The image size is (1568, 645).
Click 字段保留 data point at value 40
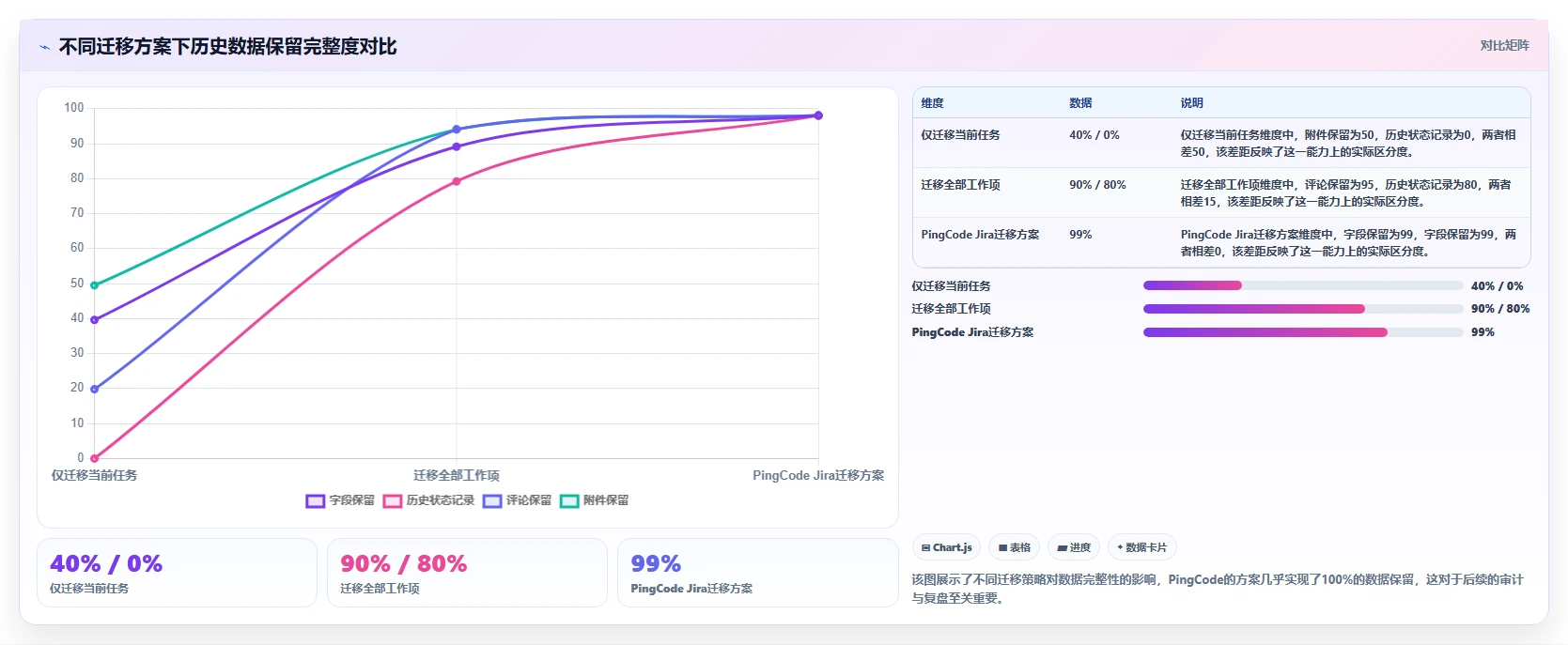[94, 320]
